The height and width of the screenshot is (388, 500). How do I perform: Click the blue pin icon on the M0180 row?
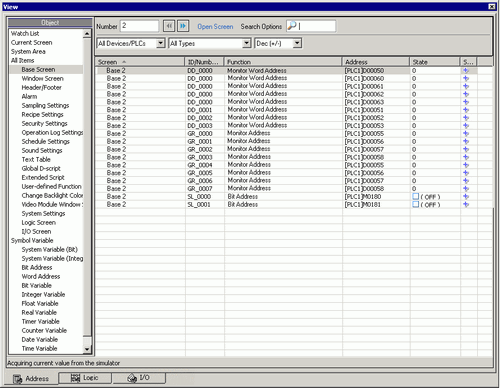coord(466,196)
